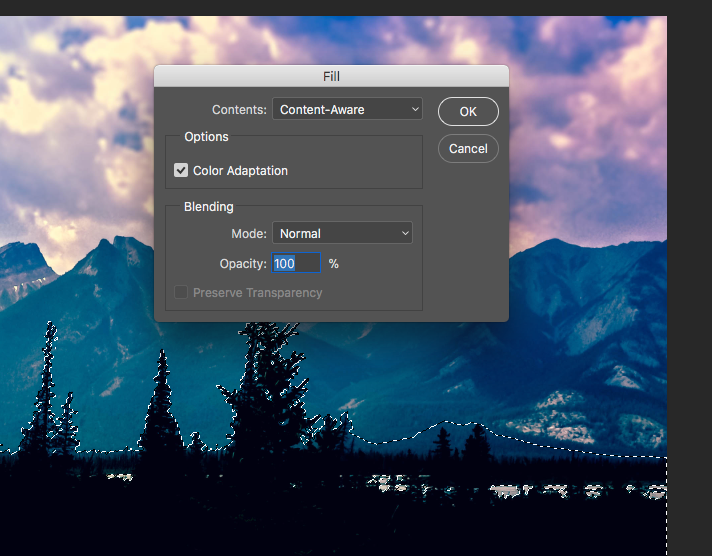Uncheck the Color Adaptation checkbox
This screenshot has height=556, width=712.
pos(181,170)
